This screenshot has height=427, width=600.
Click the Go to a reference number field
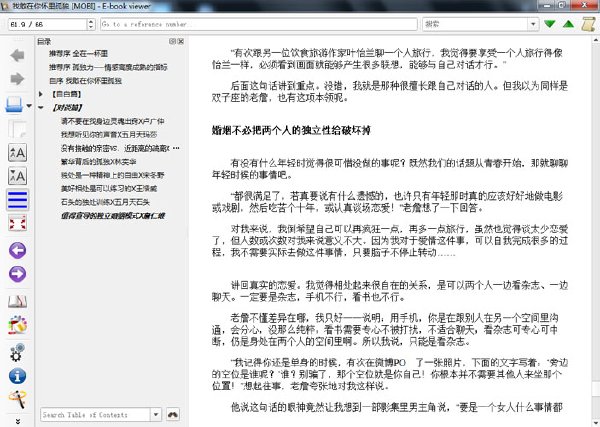(x=259, y=24)
